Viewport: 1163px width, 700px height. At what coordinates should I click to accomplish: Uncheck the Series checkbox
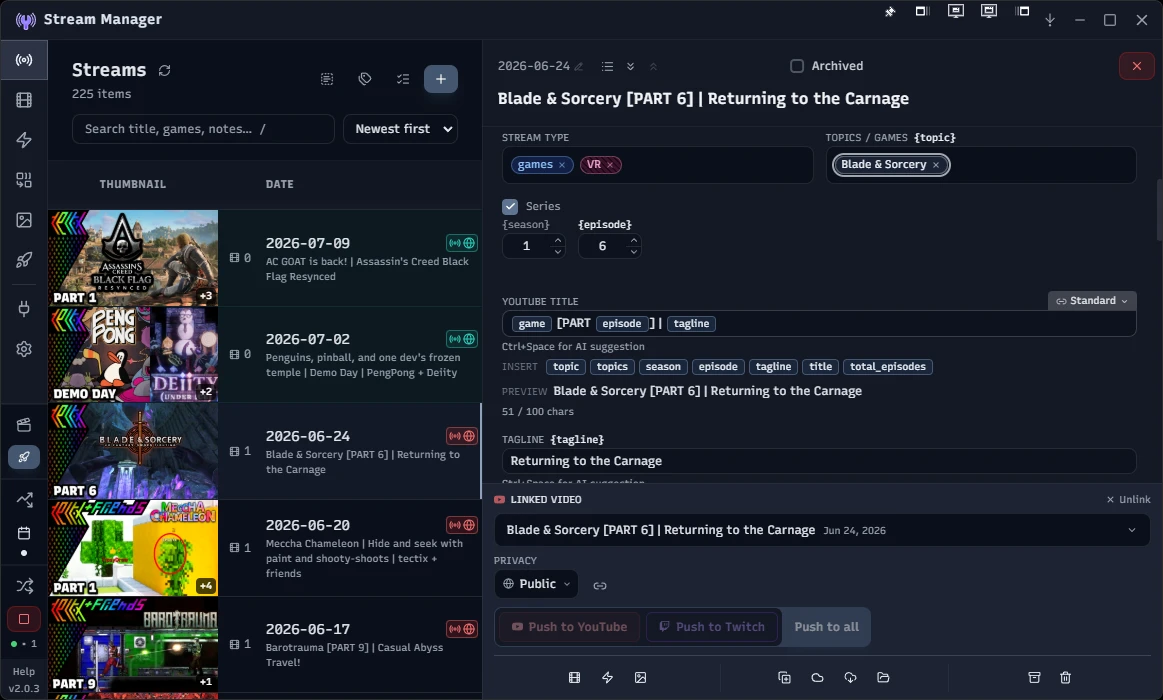point(510,206)
